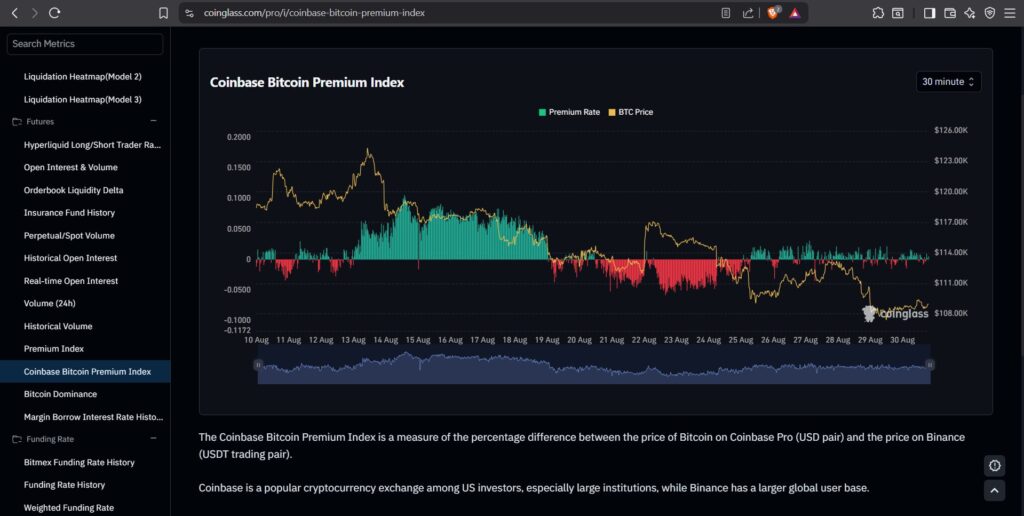The width and height of the screenshot is (1024, 516).
Task: Open the browser hamburger menu
Action: tap(1010, 13)
